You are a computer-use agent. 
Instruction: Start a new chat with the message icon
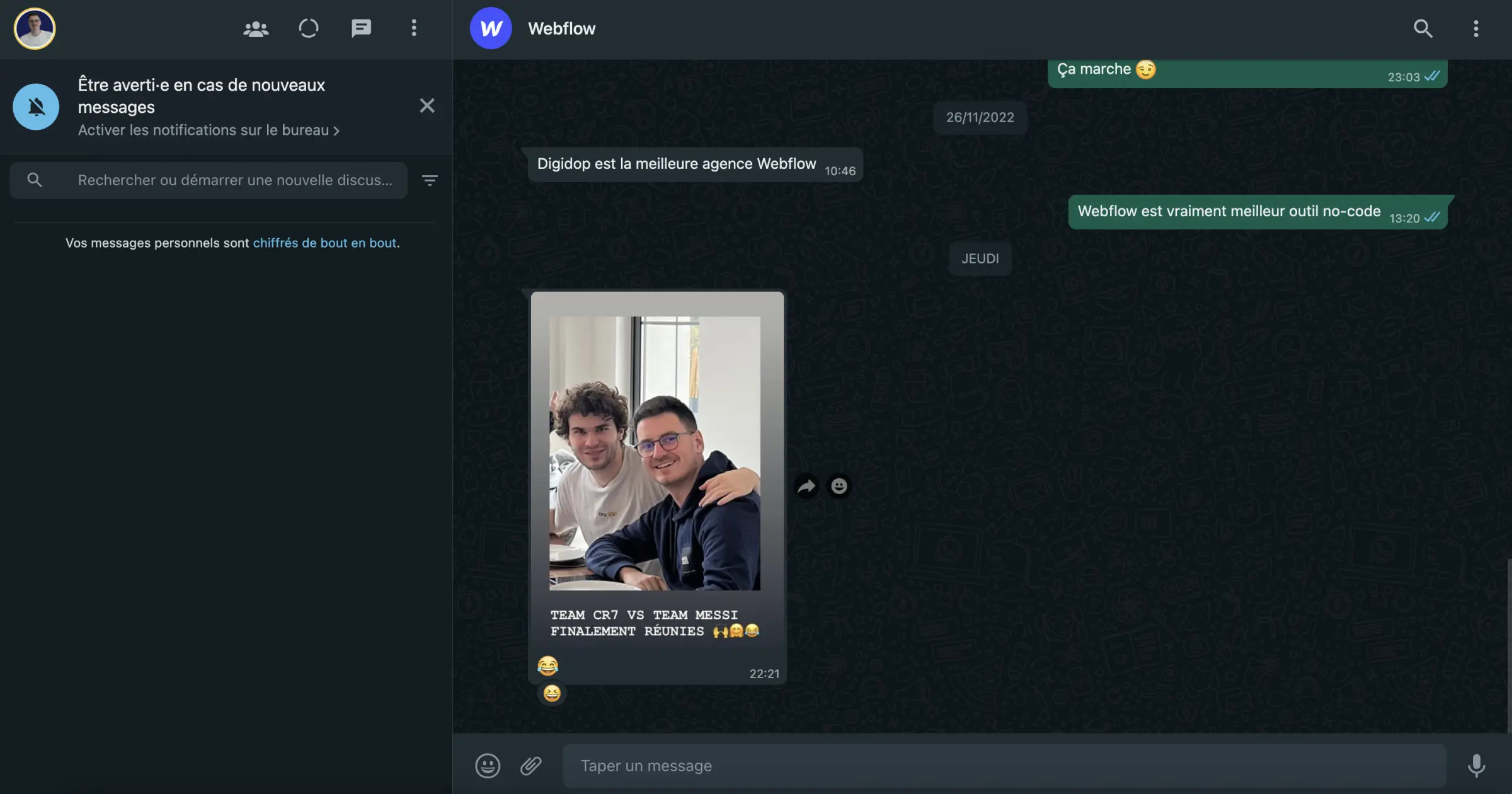pyautogui.click(x=361, y=28)
